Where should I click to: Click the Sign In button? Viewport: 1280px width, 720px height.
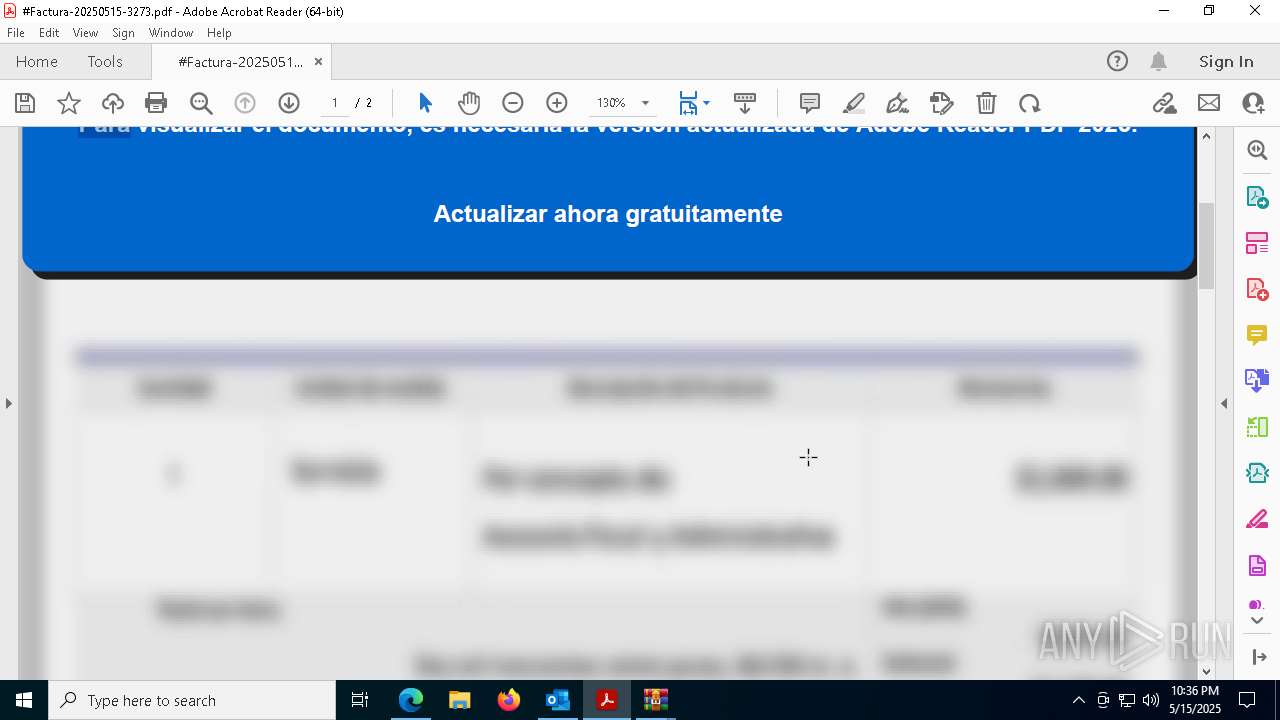click(x=1226, y=62)
